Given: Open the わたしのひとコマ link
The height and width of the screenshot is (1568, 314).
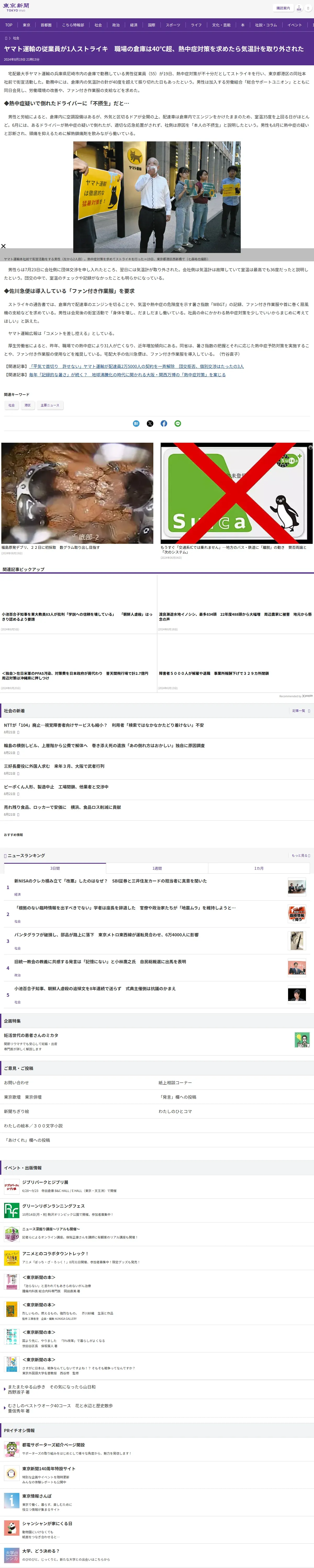Looking at the screenshot, I should [x=175, y=1111].
